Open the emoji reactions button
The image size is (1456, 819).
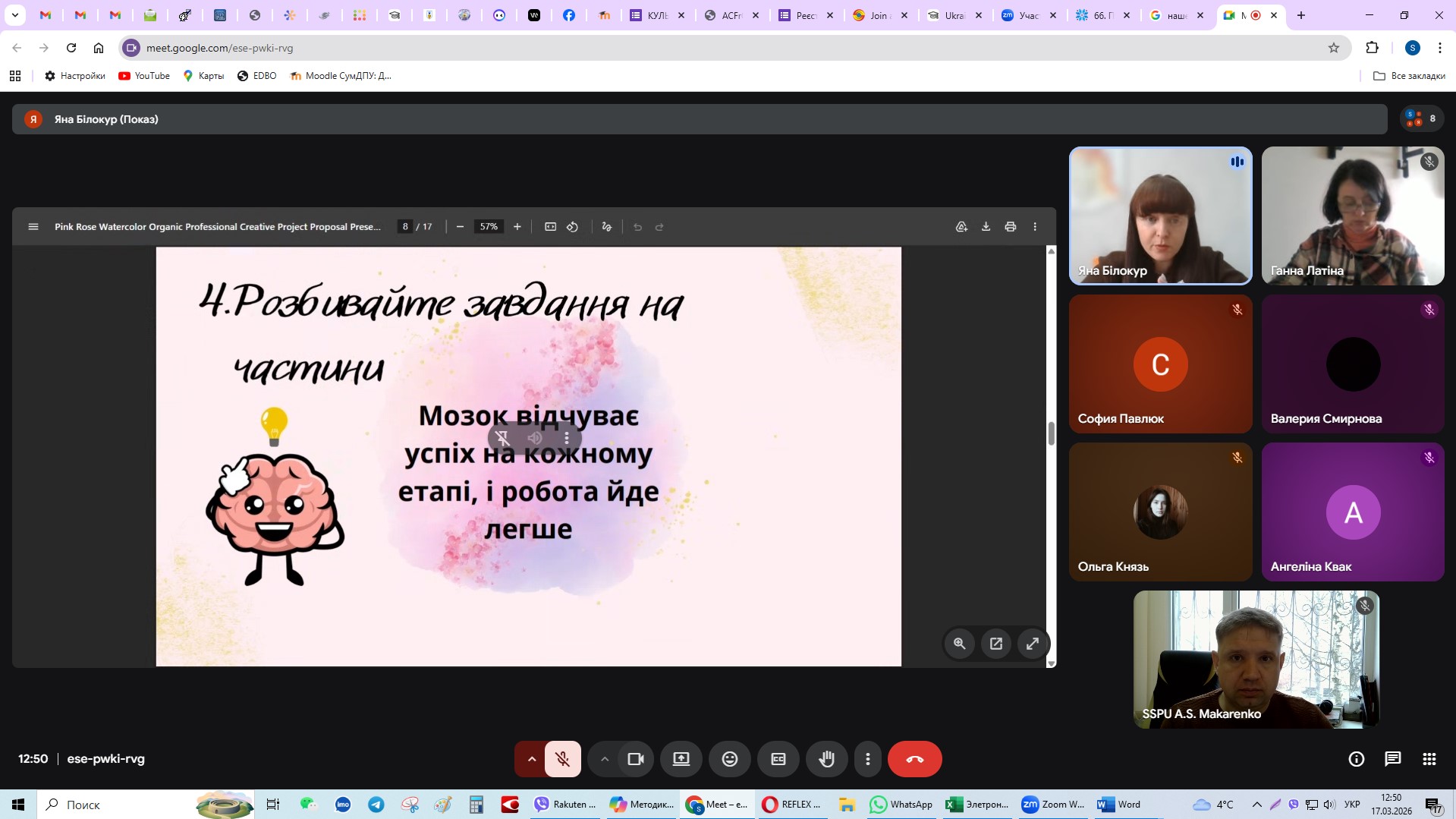(729, 759)
